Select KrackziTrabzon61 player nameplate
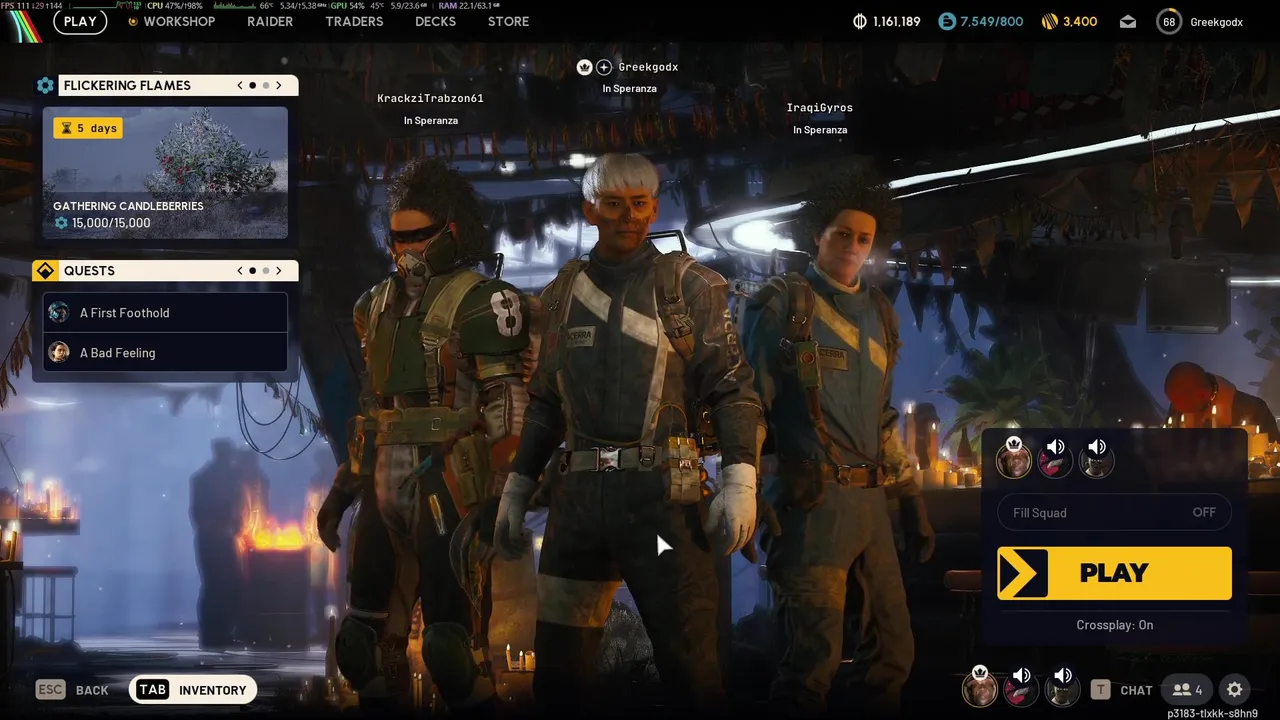Screen dimensions: 1280x720 (x=430, y=98)
